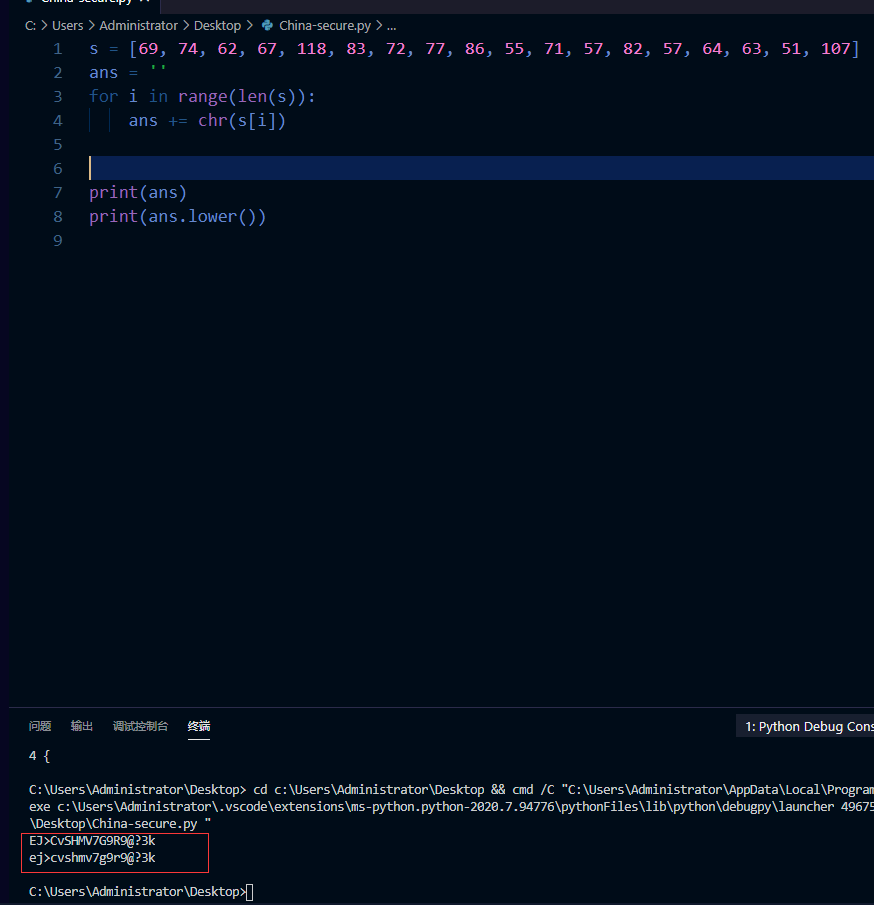Open the 调试控制台 debug console tab
Image resolution: width=874 pixels, height=905 pixels.
140,726
